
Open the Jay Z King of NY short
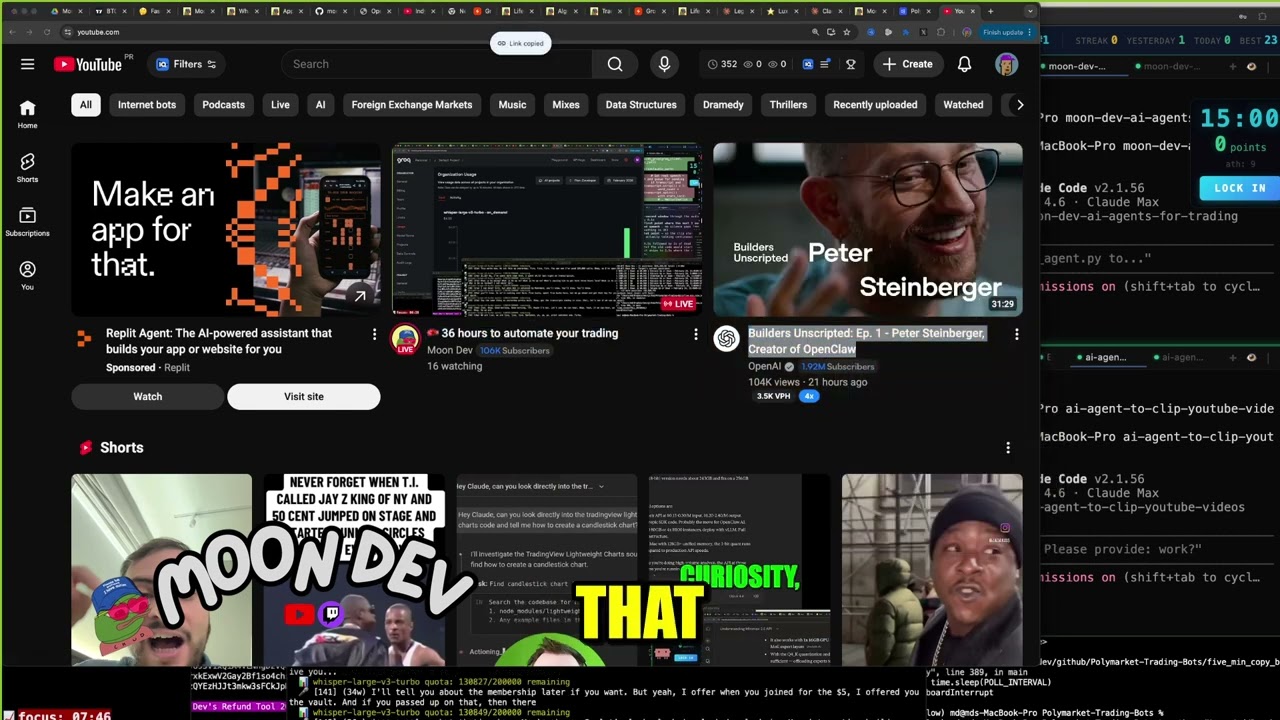coord(354,570)
